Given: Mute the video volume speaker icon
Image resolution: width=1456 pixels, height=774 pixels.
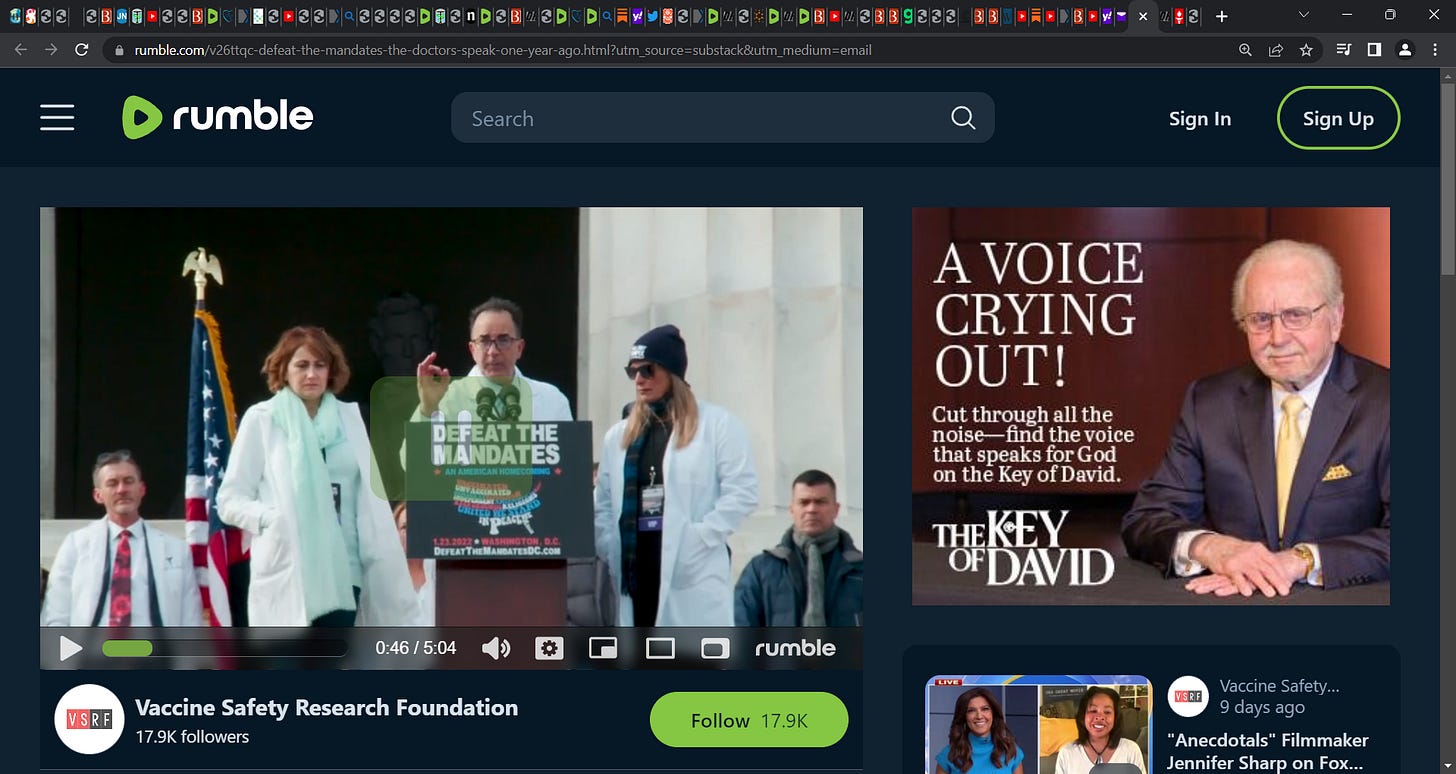Looking at the screenshot, I should point(496,648).
